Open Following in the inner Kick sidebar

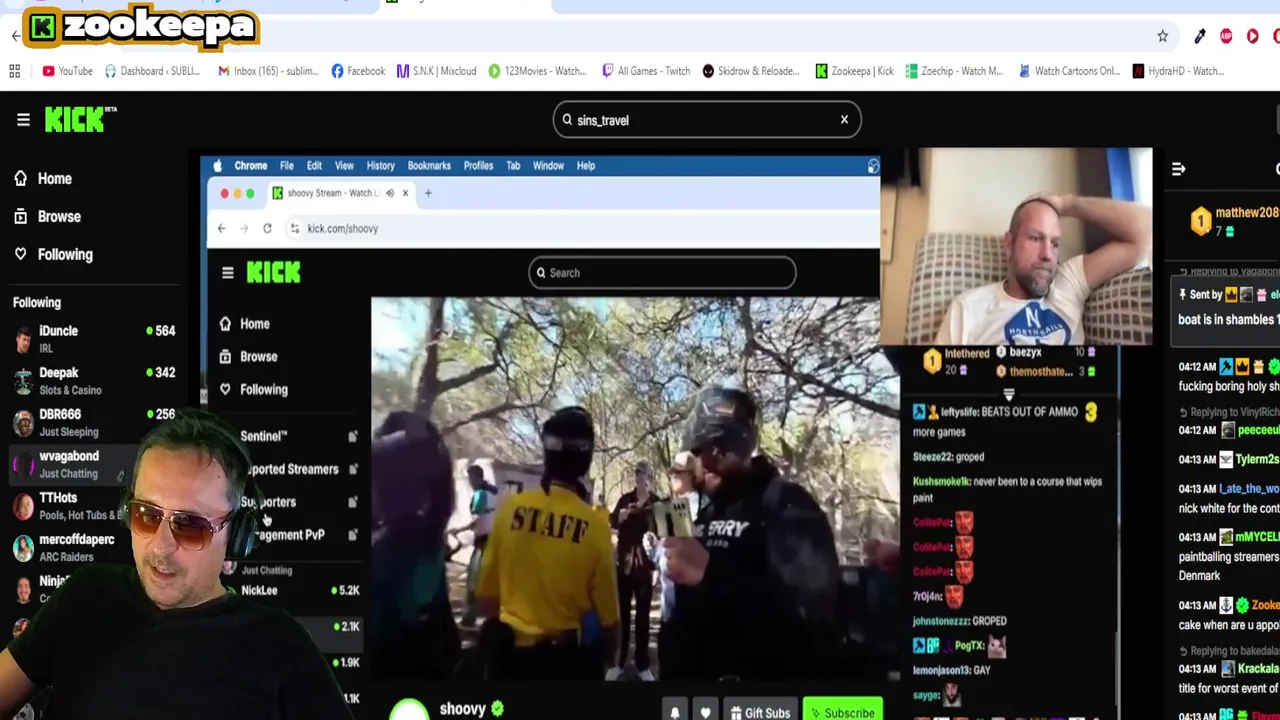[x=254, y=390]
